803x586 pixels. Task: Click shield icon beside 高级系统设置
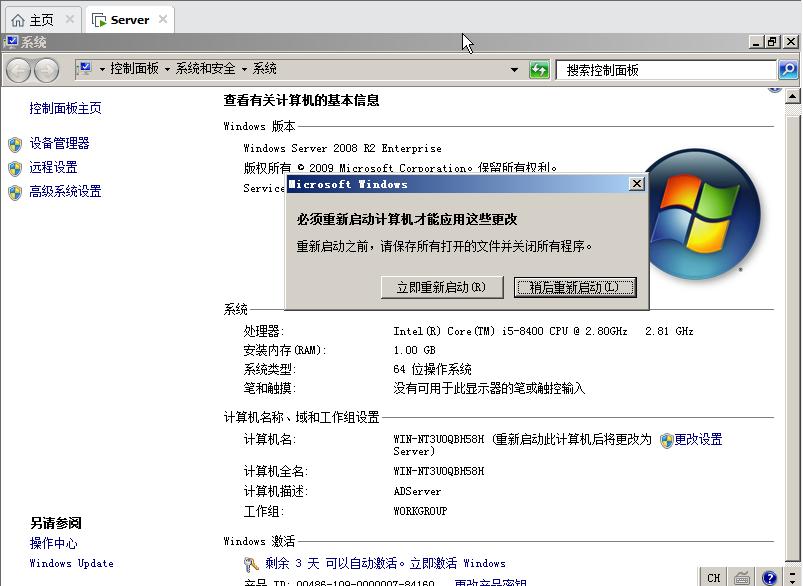point(15,193)
